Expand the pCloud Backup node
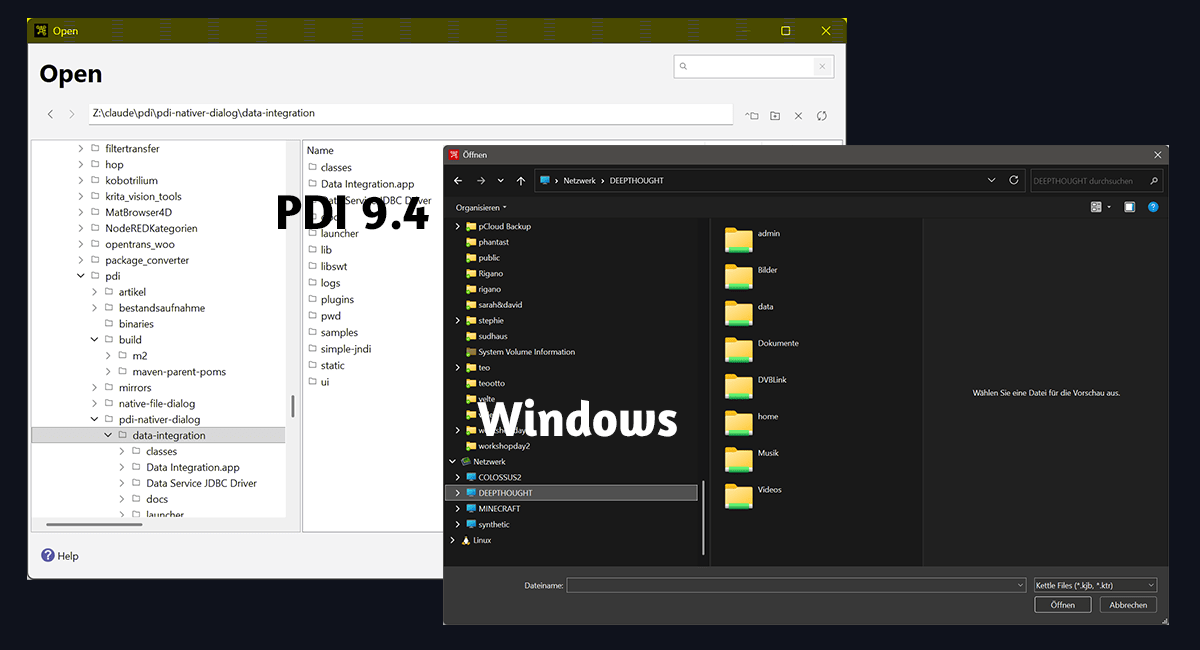Image resolution: width=1200 pixels, height=650 pixels. point(458,226)
